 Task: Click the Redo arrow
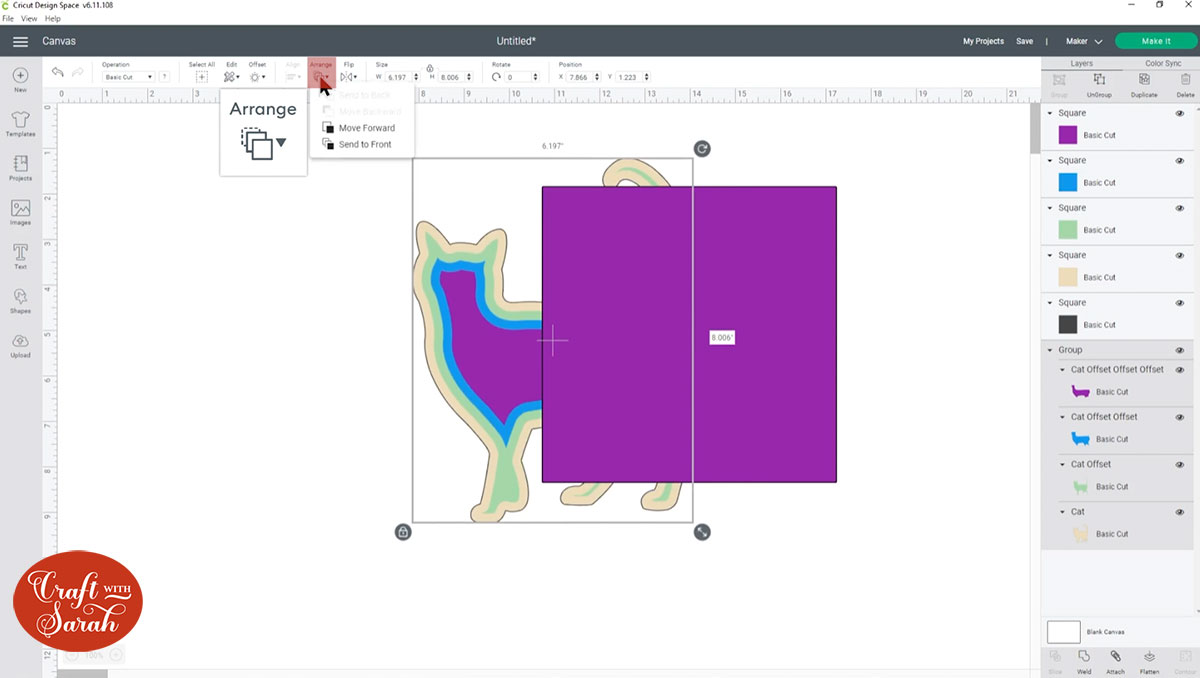point(78,72)
